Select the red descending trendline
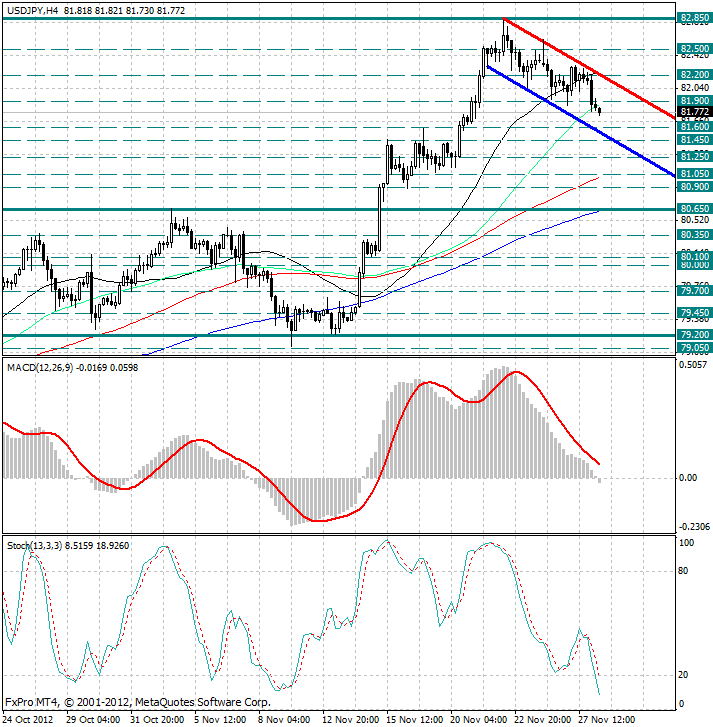This screenshot has height=727, width=713. tap(589, 69)
